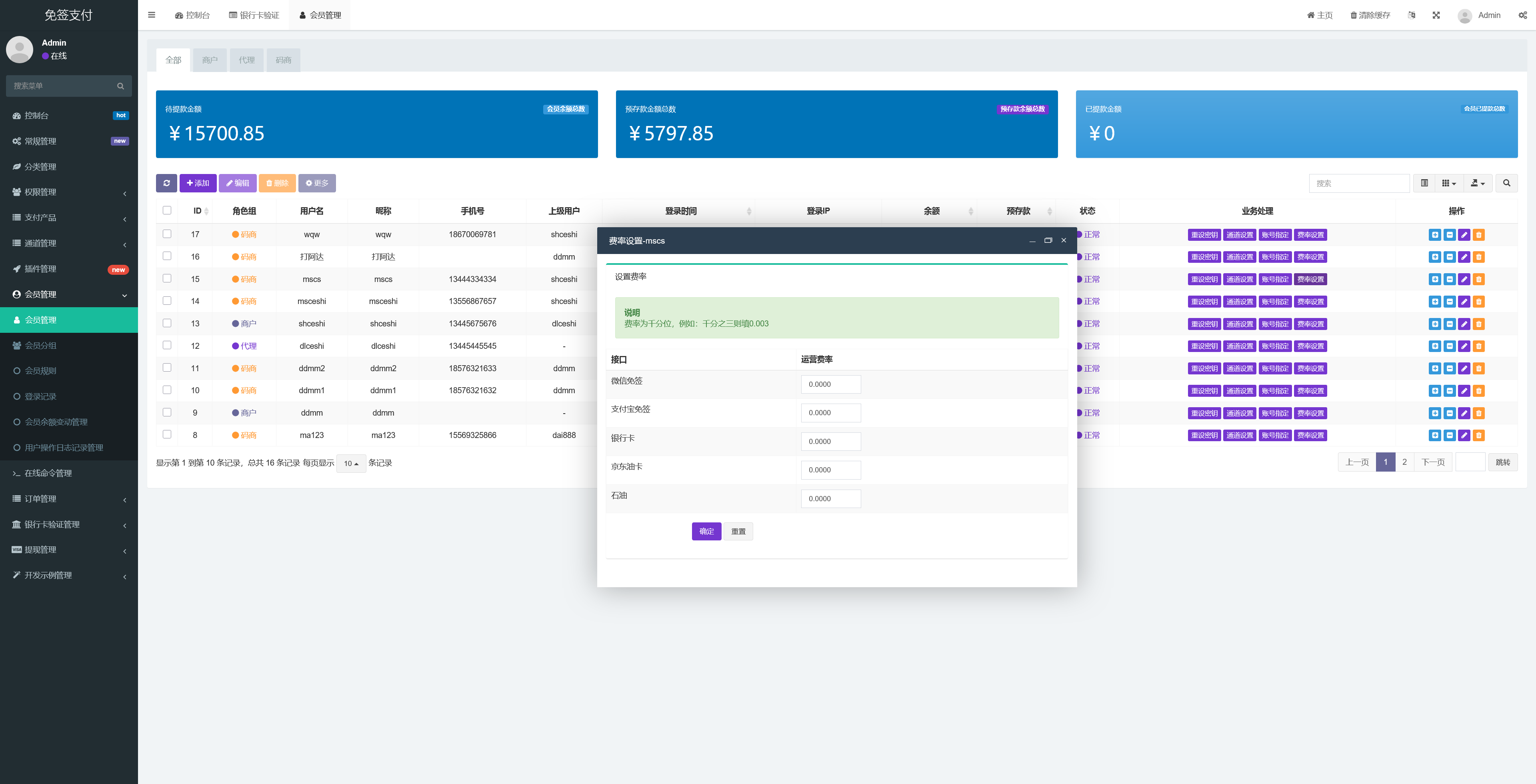Click the 确定 button in the rate dialog
This screenshot has height=784, width=1536.
(706, 531)
